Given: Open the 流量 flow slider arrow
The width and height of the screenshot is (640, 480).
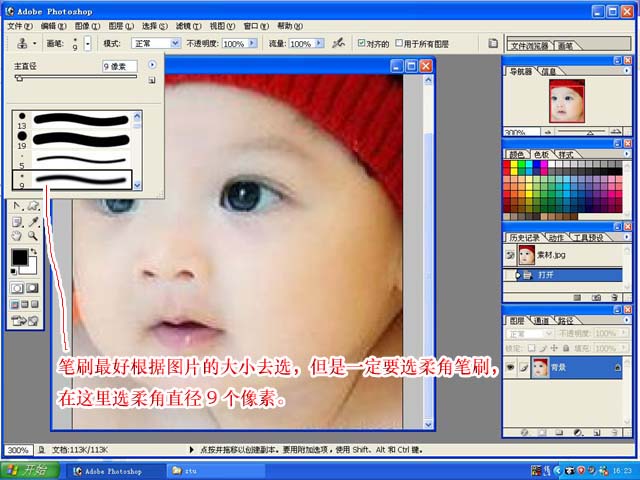Looking at the screenshot, I should (319, 43).
